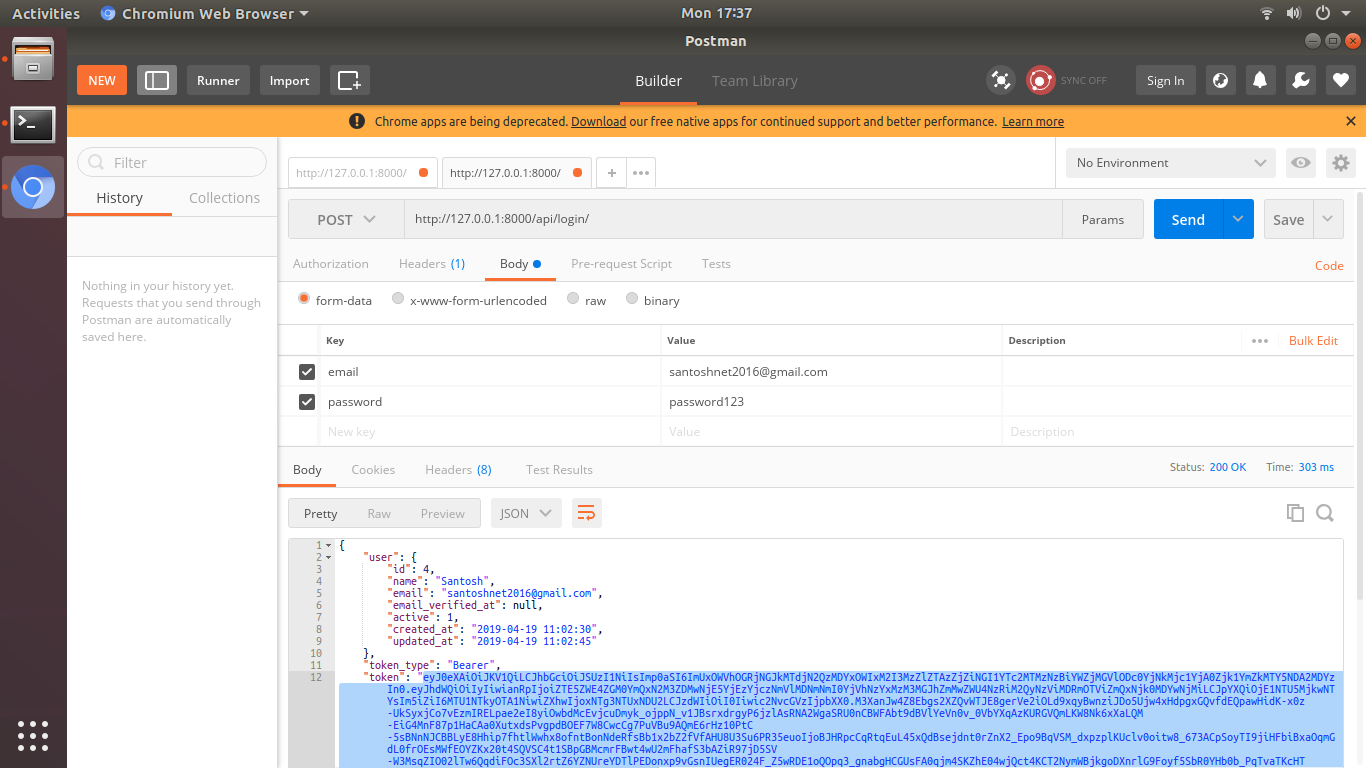This screenshot has width=1366, height=768.
Task: Switch to the Builder tab
Action: point(658,81)
